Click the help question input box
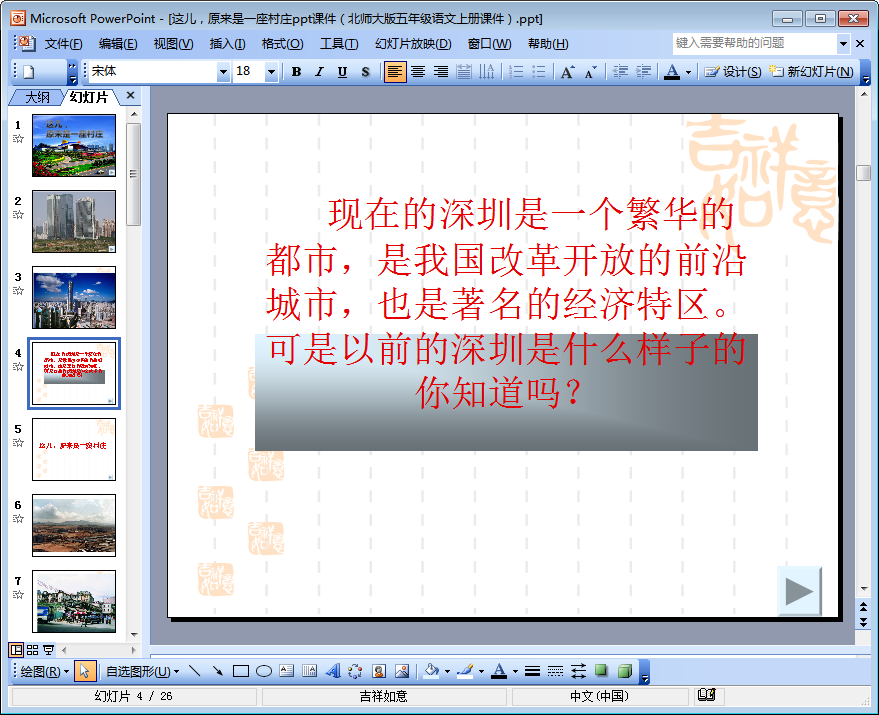 tap(755, 43)
